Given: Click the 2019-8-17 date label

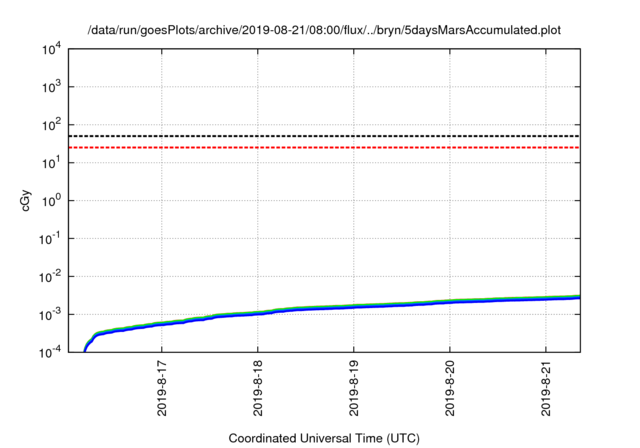Looking at the screenshot, I should click(162, 388).
